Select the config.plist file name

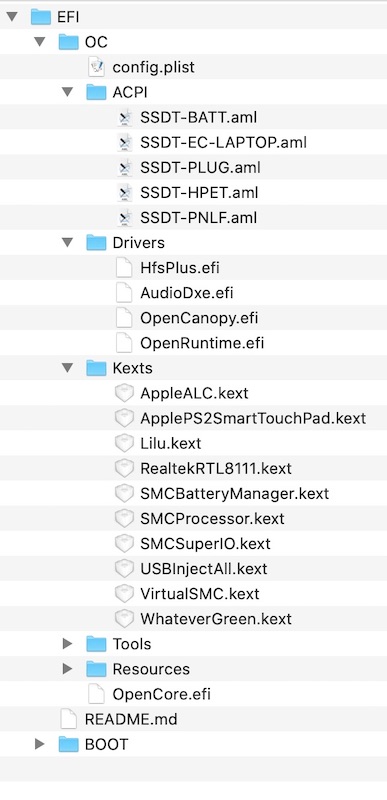point(153,67)
